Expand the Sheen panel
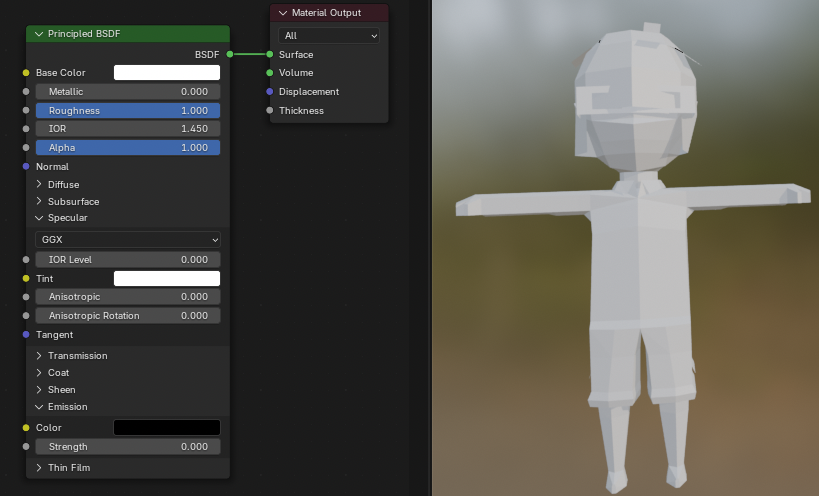 click(x=39, y=390)
